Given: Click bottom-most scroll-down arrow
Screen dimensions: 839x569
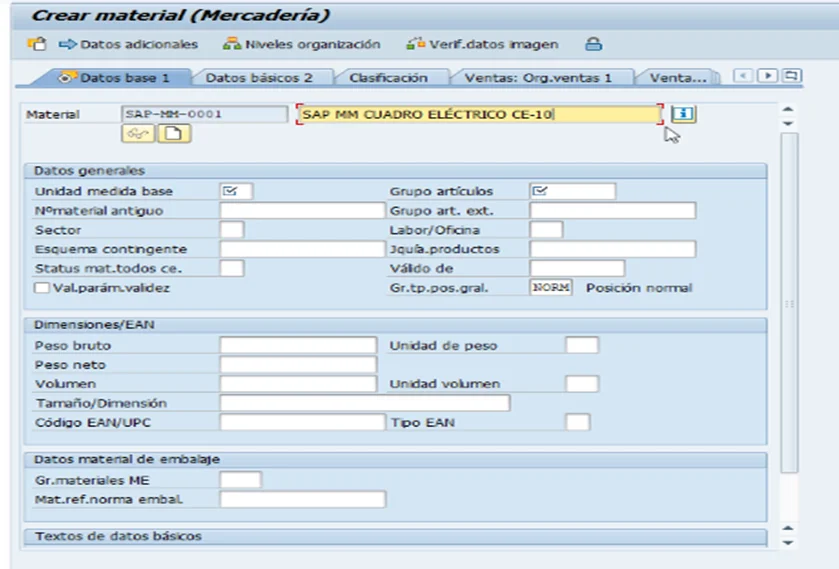Looking at the screenshot, I should pyautogui.click(x=788, y=542).
